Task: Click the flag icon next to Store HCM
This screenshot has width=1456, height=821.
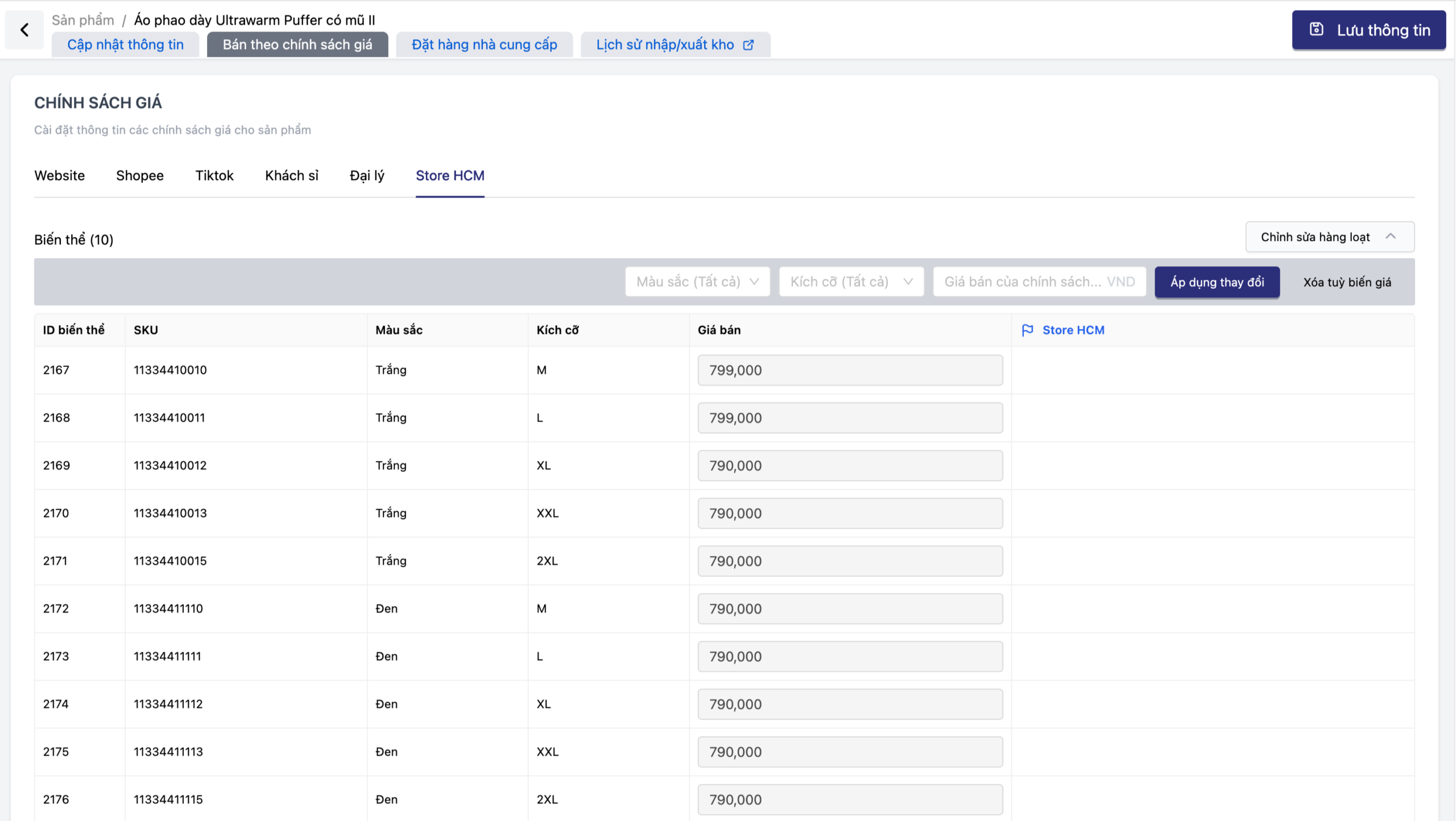Action: click(x=1027, y=330)
